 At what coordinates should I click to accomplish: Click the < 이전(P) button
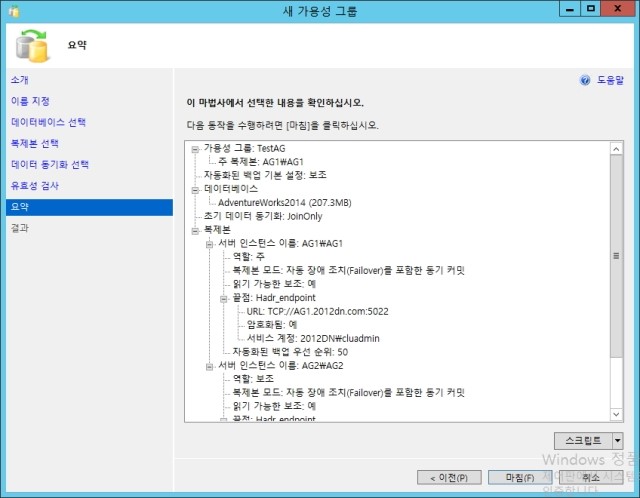coord(449,478)
